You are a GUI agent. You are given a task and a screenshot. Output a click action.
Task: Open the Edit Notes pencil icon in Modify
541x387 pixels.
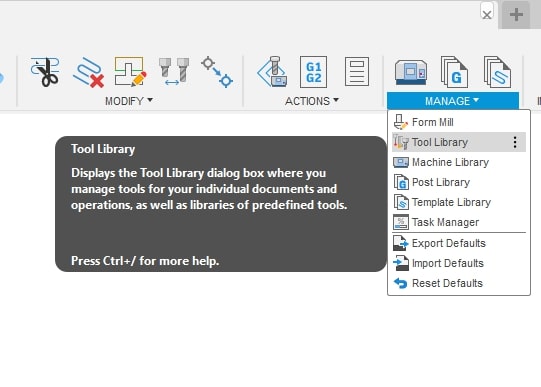pyautogui.click(x=130, y=72)
